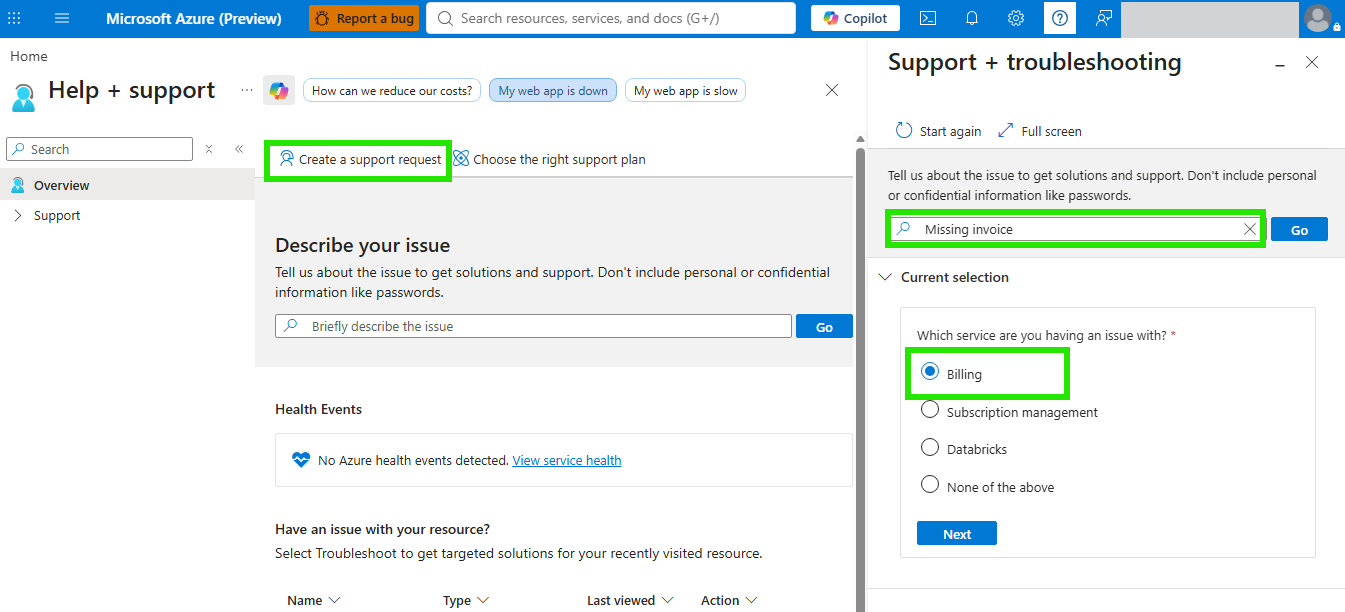The height and width of the screenshot is (612, 1345).
Task: Expand the Support tree item in sidebar
Action: 17,215
